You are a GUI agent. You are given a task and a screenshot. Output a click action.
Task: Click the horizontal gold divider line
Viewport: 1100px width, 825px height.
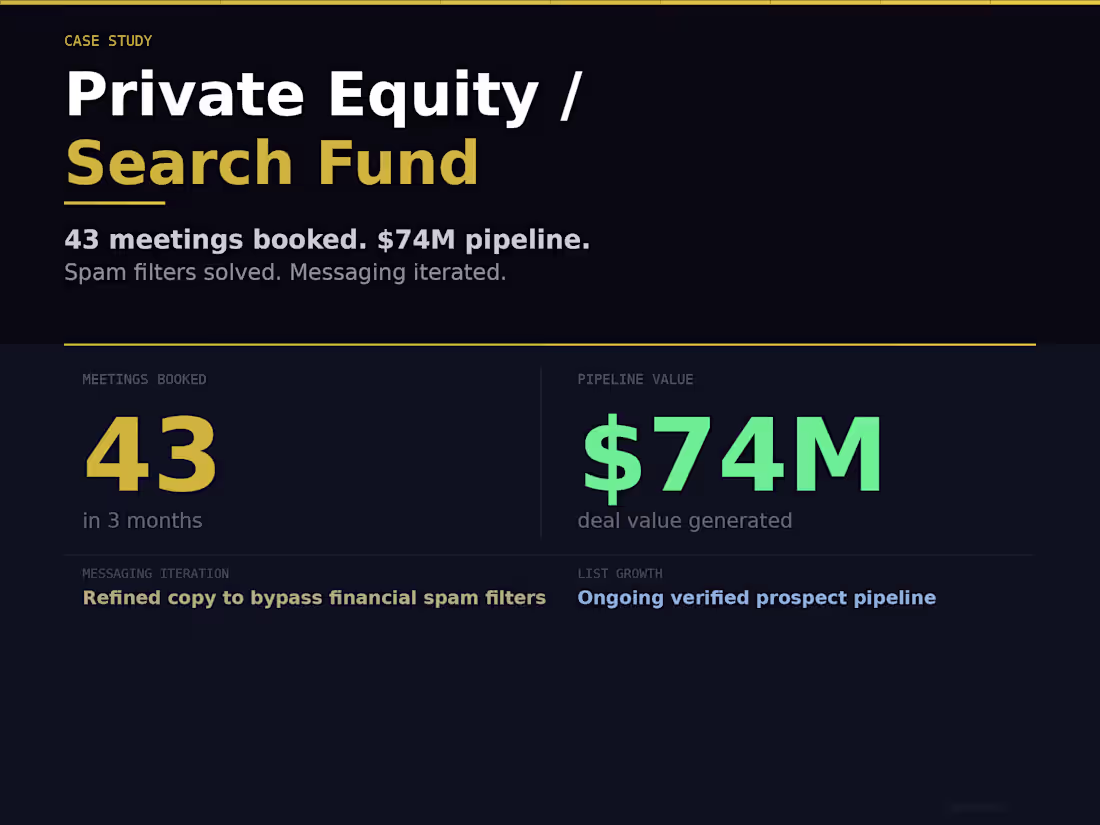pyautogui.click(x=550, y=343)
